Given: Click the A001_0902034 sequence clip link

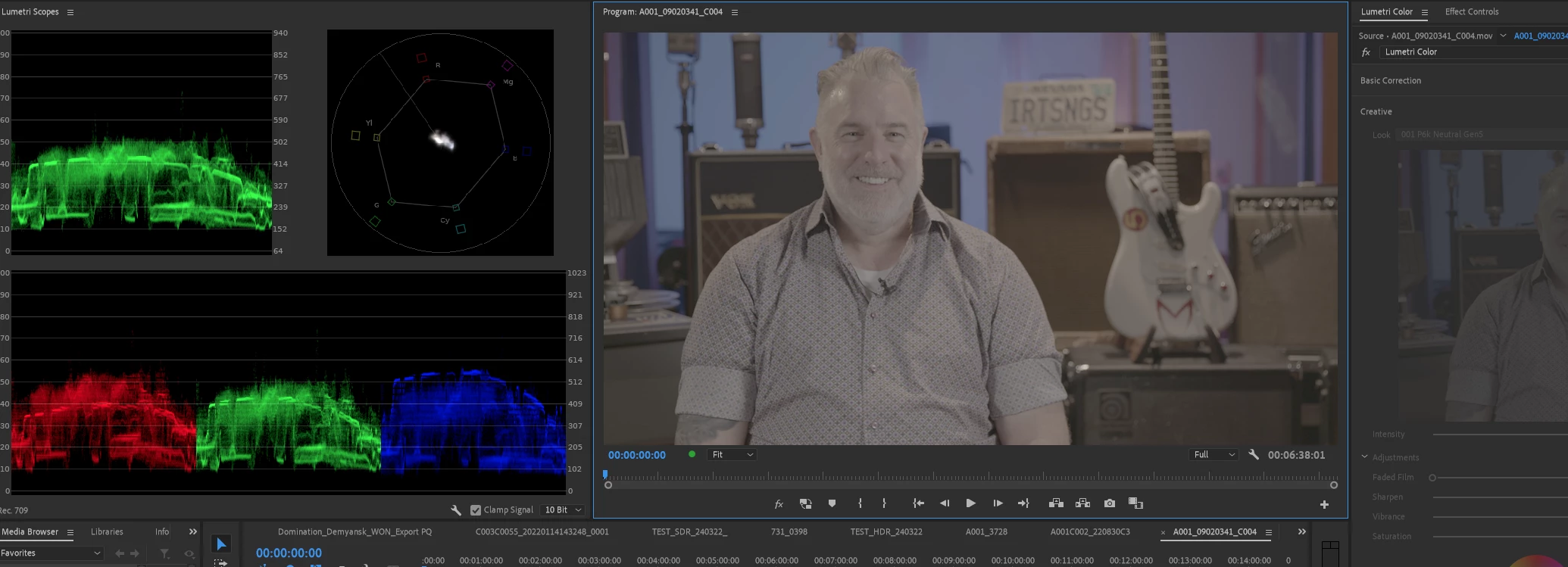Looking at the screenshot, I should point(1540,36).
